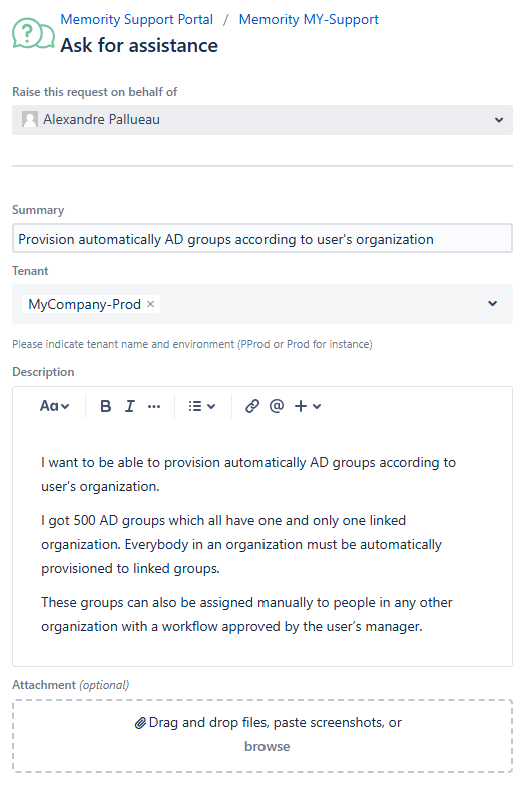Viewport: 525px width, 785px height.
Task: Insert a link in the description
Action: click(x=252, y=406)
